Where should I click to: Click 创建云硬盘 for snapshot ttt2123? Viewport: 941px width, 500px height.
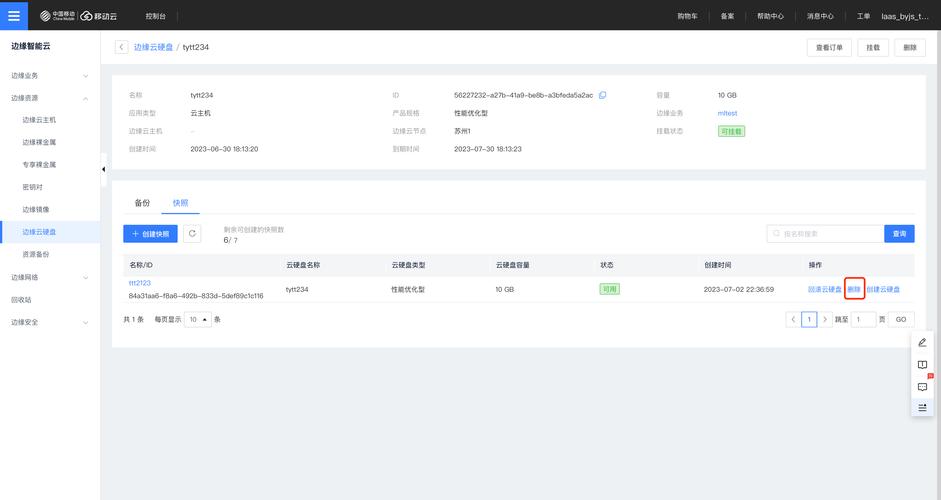[883, 289]
